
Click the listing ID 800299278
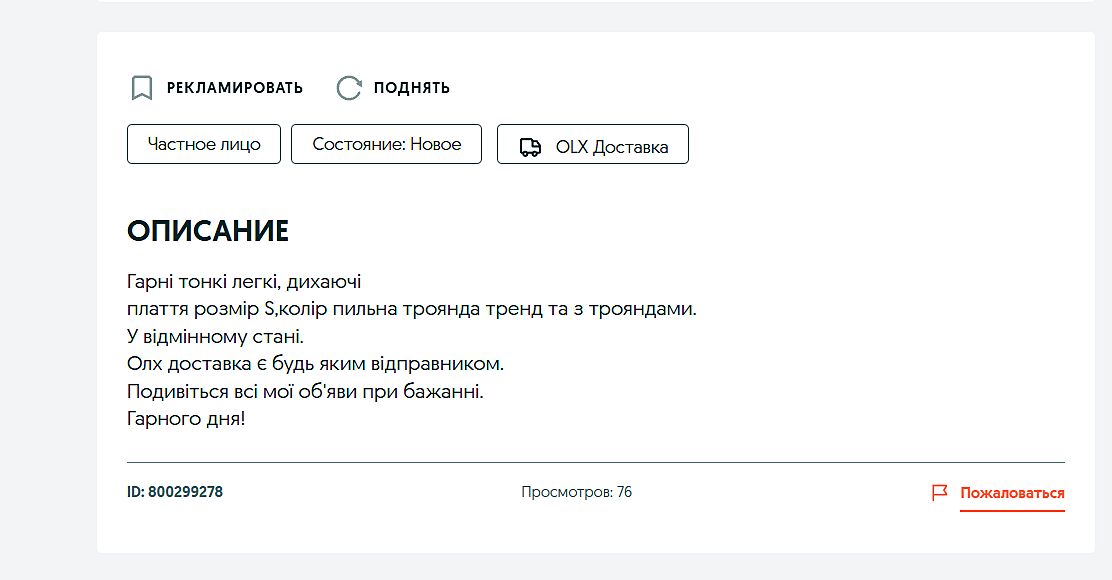(175, 492)
